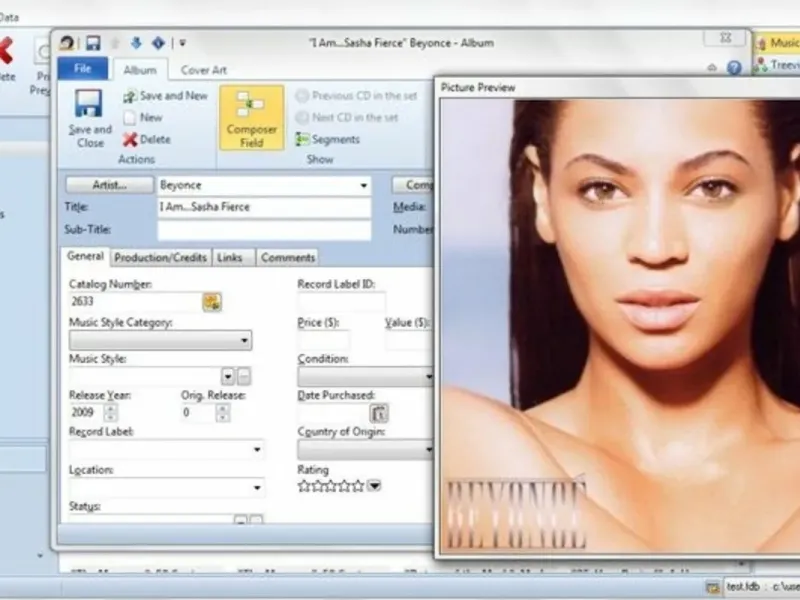Viewport: 800px width, 600px height.
Task: Open Record Label dropdown
Action: [257, 449]
